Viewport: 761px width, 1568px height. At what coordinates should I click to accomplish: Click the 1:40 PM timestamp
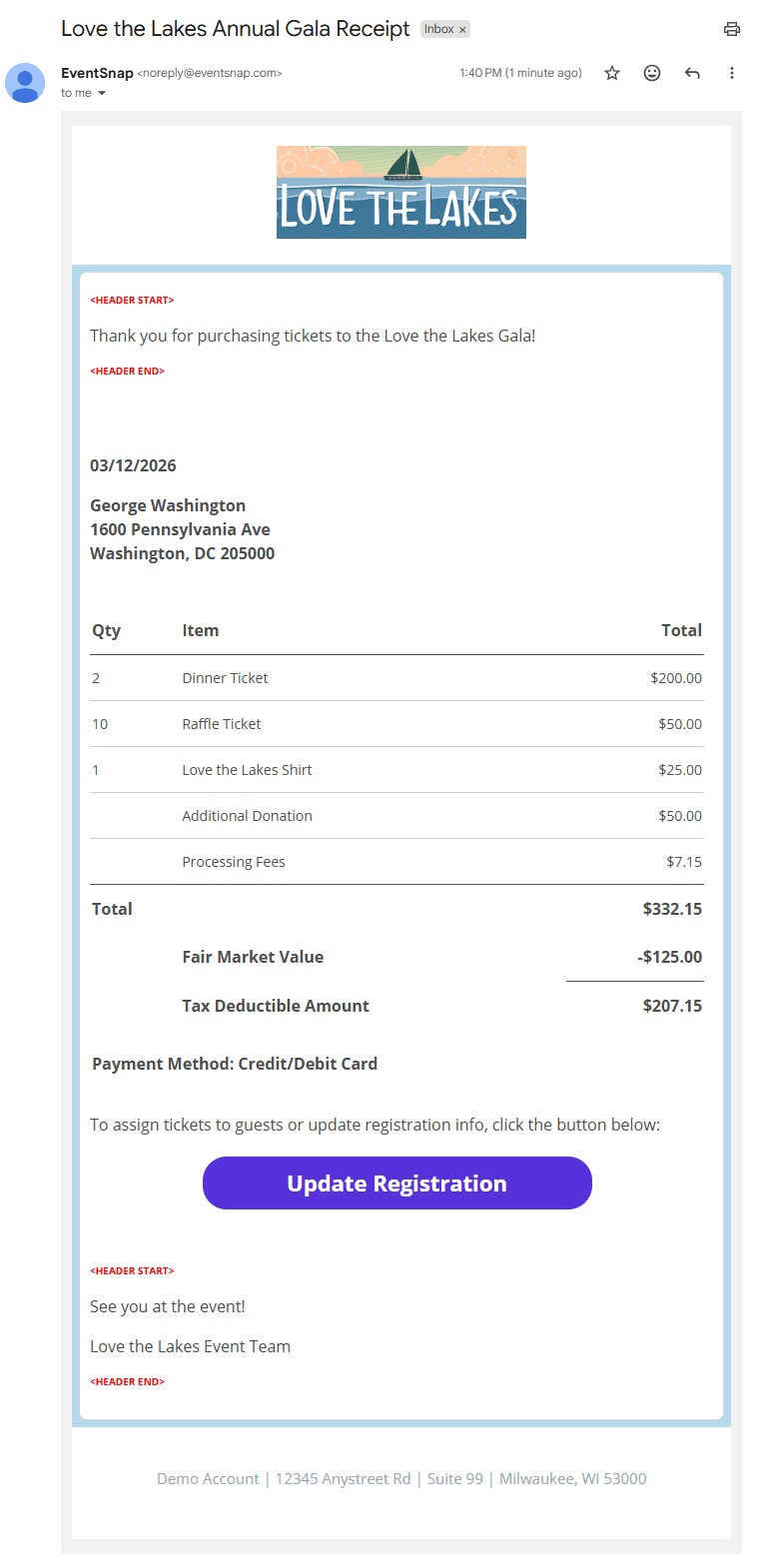520,73
